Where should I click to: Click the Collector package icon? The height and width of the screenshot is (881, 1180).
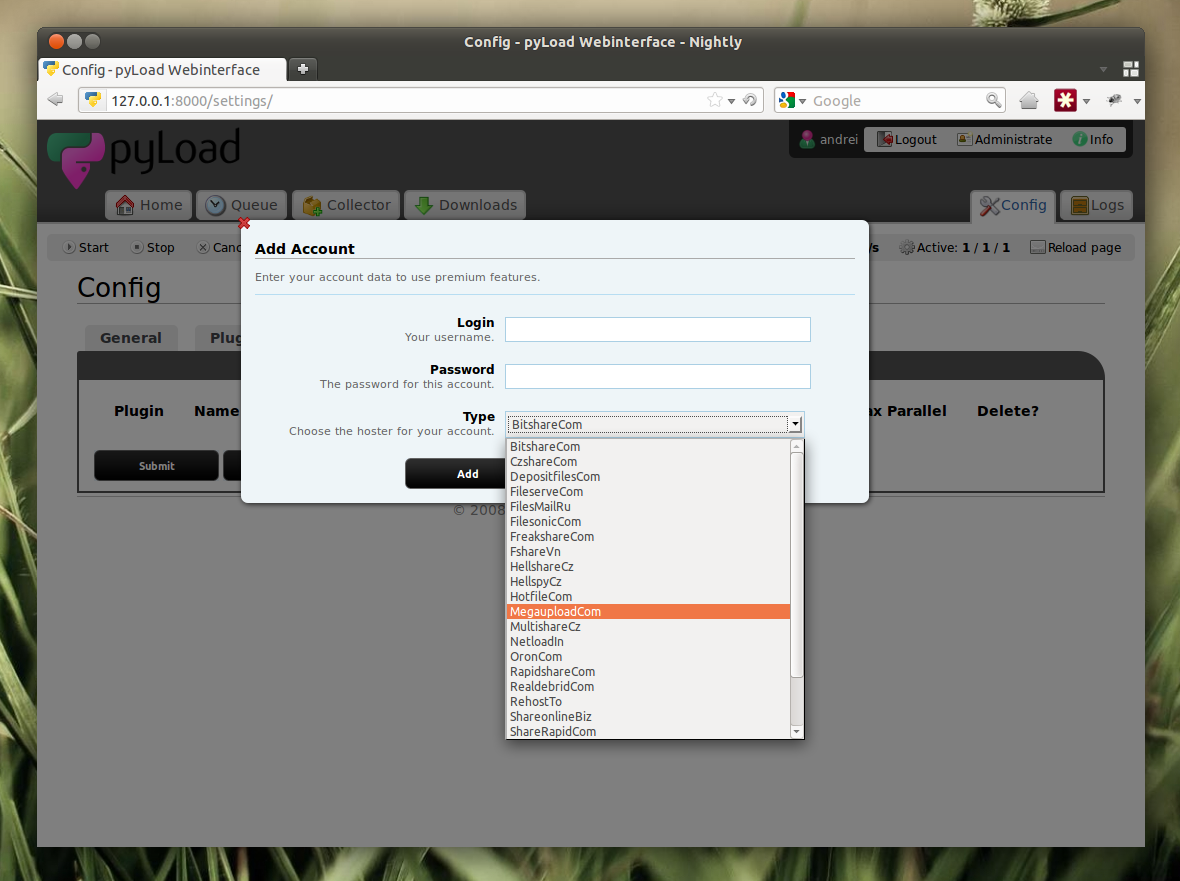pyautogui.click(x=315, y=204)
